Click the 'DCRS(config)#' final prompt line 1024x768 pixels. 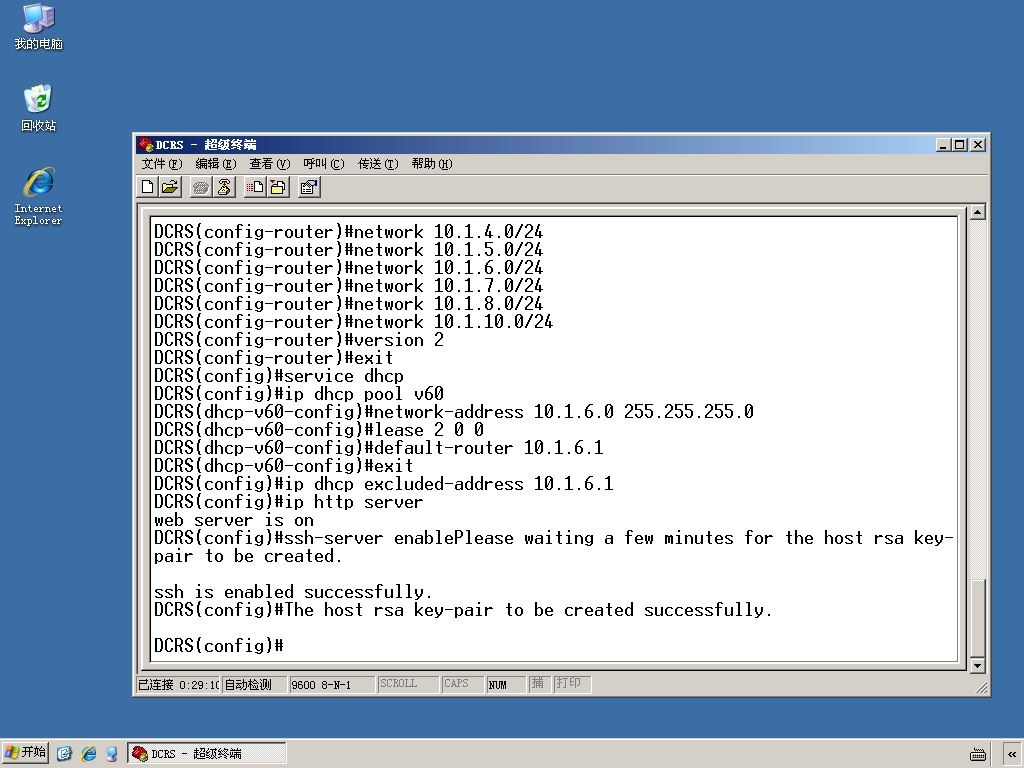point(219,645)
